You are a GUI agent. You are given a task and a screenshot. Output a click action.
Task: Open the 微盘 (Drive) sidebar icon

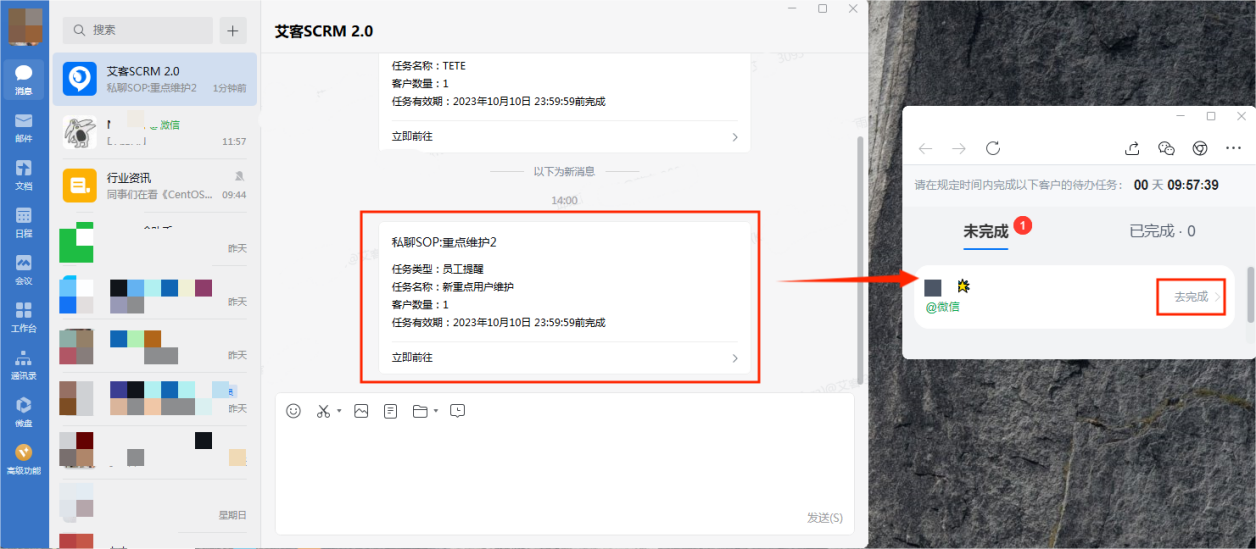click(24, 410)
